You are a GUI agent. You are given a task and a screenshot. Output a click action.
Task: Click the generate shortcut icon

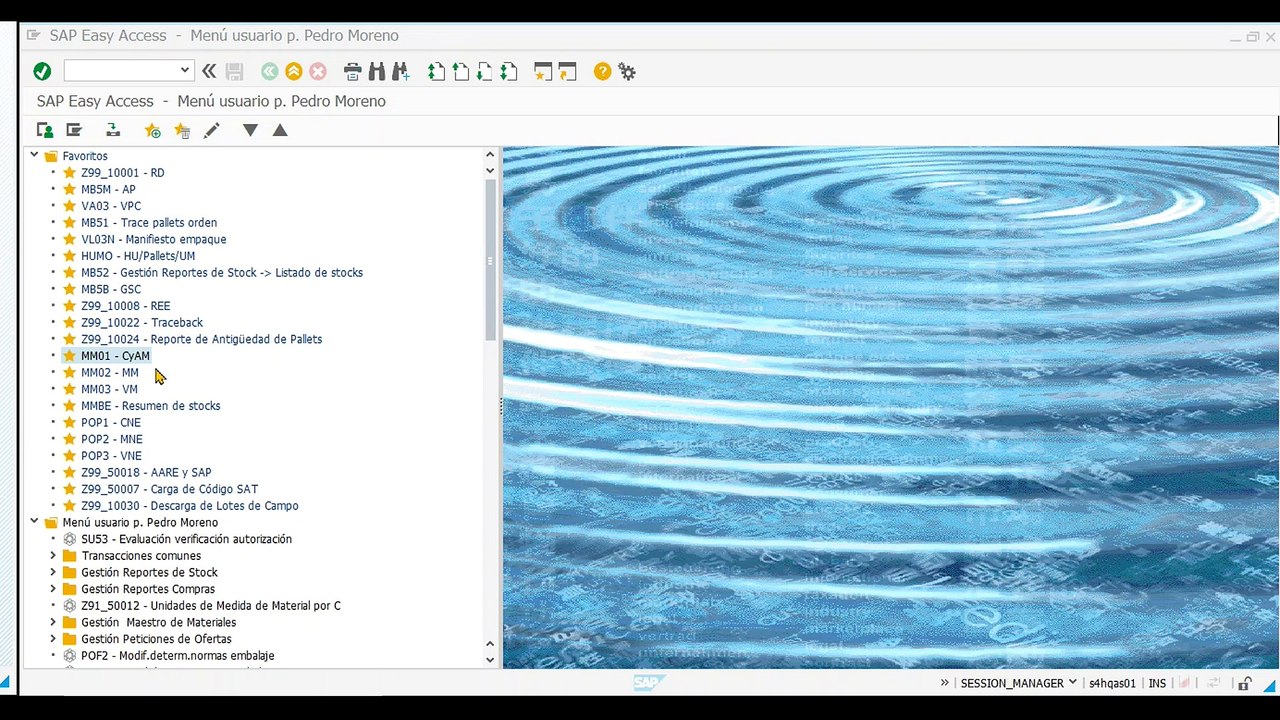click(567, 71)
